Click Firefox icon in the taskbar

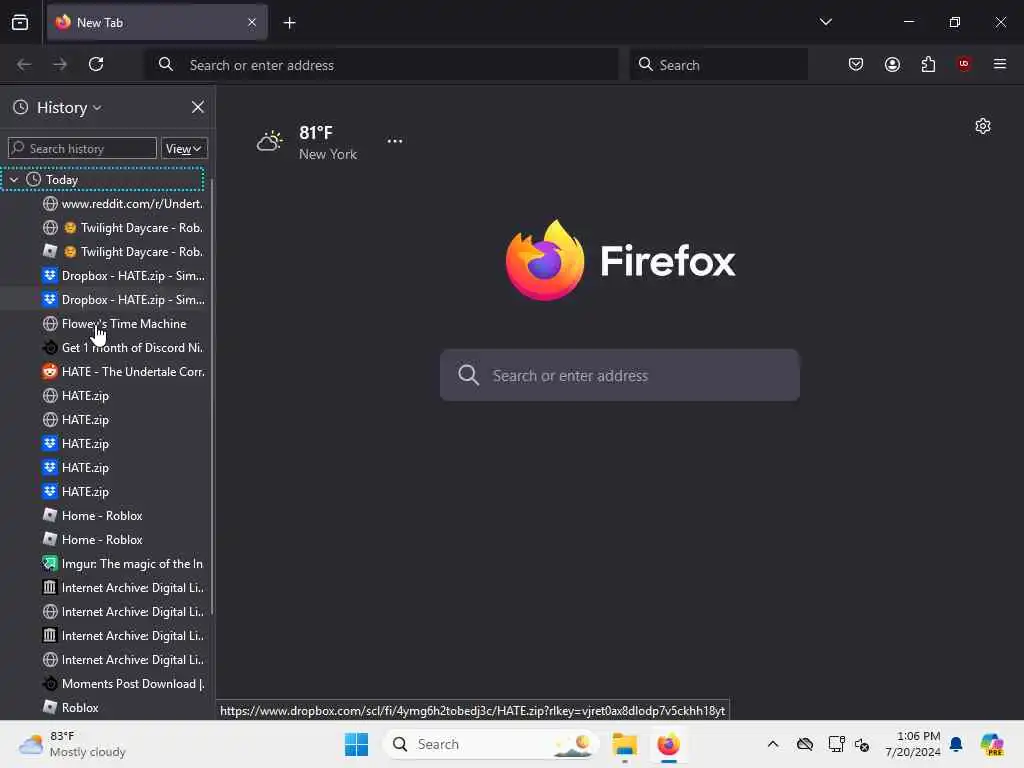pyautogui.click(x=668, y=744)
